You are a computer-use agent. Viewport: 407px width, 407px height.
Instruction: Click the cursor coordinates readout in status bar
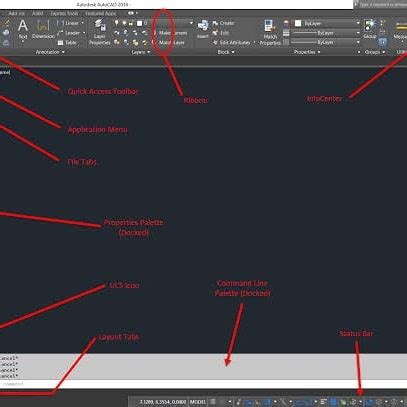pos(162,402)
